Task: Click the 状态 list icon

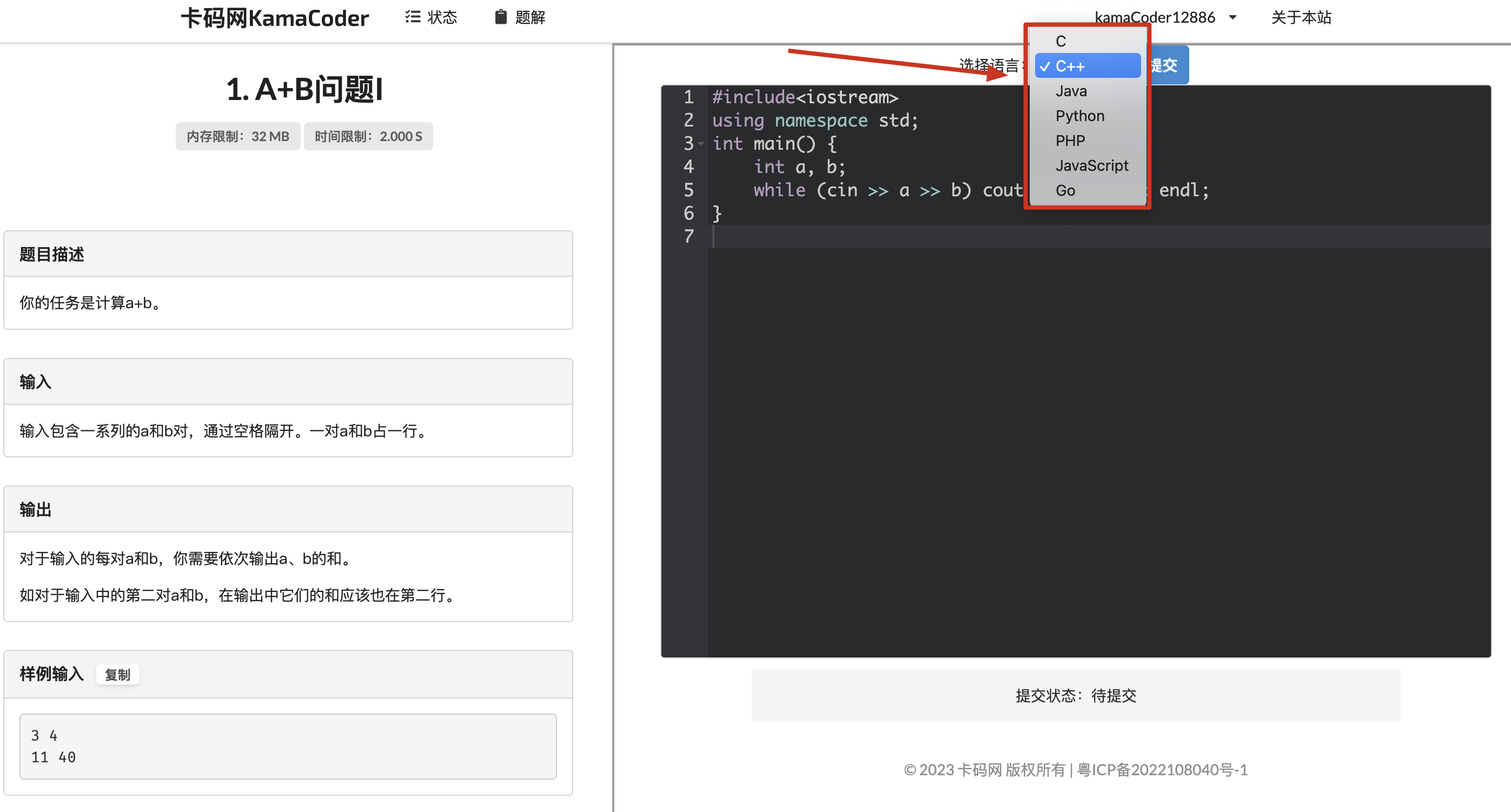Action: (412, 17)
